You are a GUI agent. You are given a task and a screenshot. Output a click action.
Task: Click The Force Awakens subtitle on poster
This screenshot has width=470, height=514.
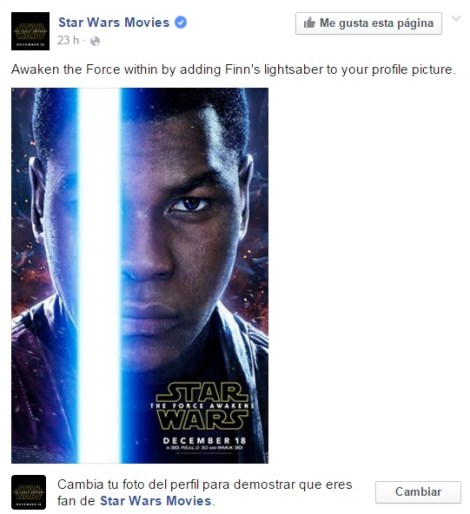pos(202,406)
